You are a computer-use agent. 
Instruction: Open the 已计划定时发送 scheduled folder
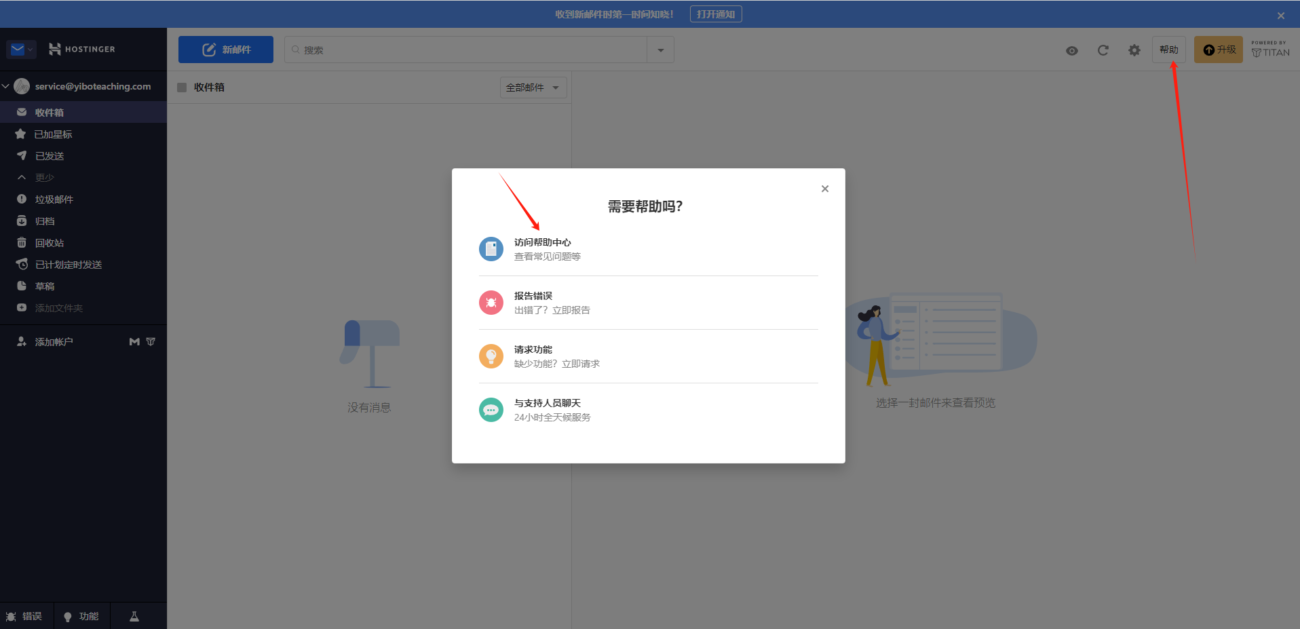coord(83,265)
